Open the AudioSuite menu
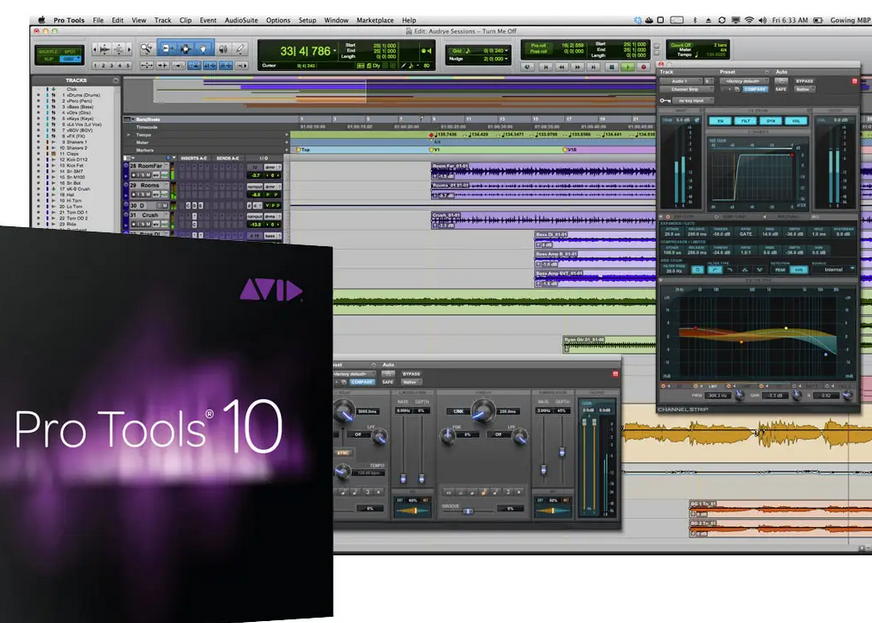The height and width of the screenshot is (623, 872). pyautogui.click(x=241, y=20)
